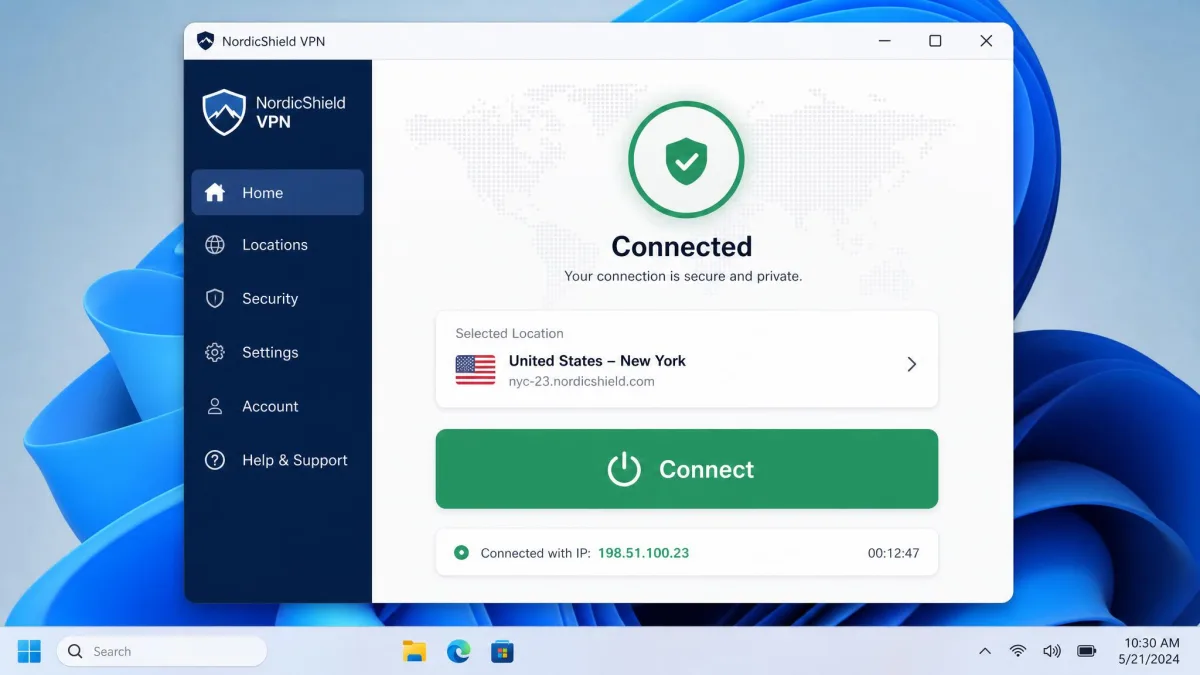The image size is (1200, 675).
Task: Click the United States flag icon
Action: (x=475, y=370)
